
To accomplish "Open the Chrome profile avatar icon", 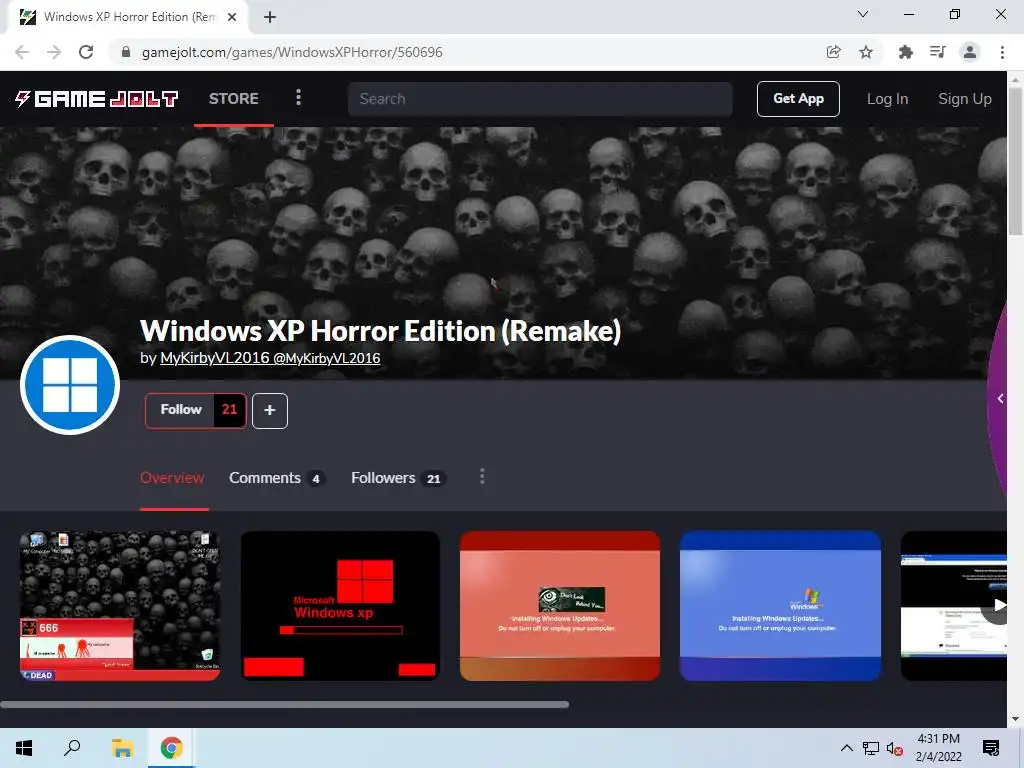I will (970, 52).
